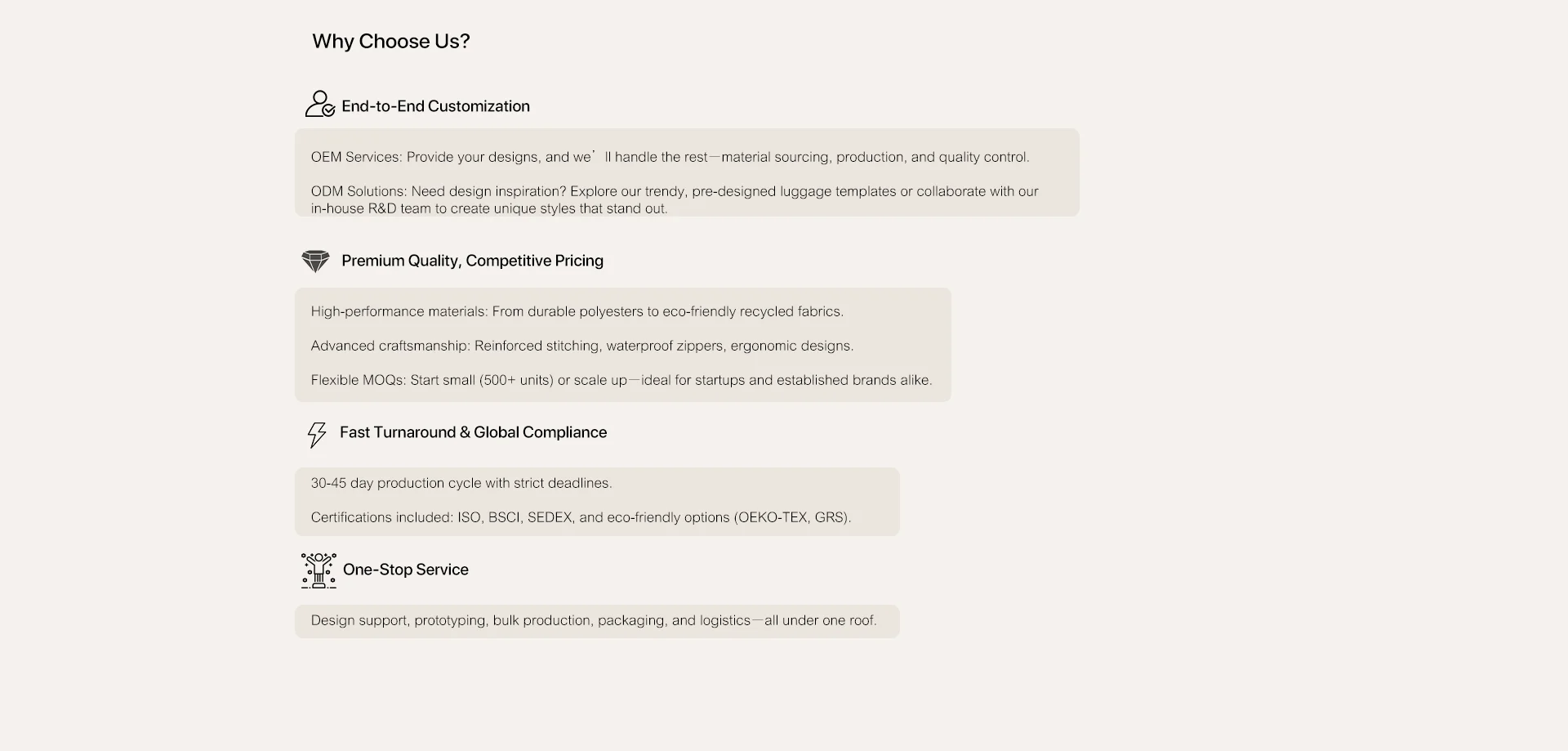Viewport: 1568px width, 751px height.
Task: Click the diamond premium quality icon
Action: click(315, 262)
